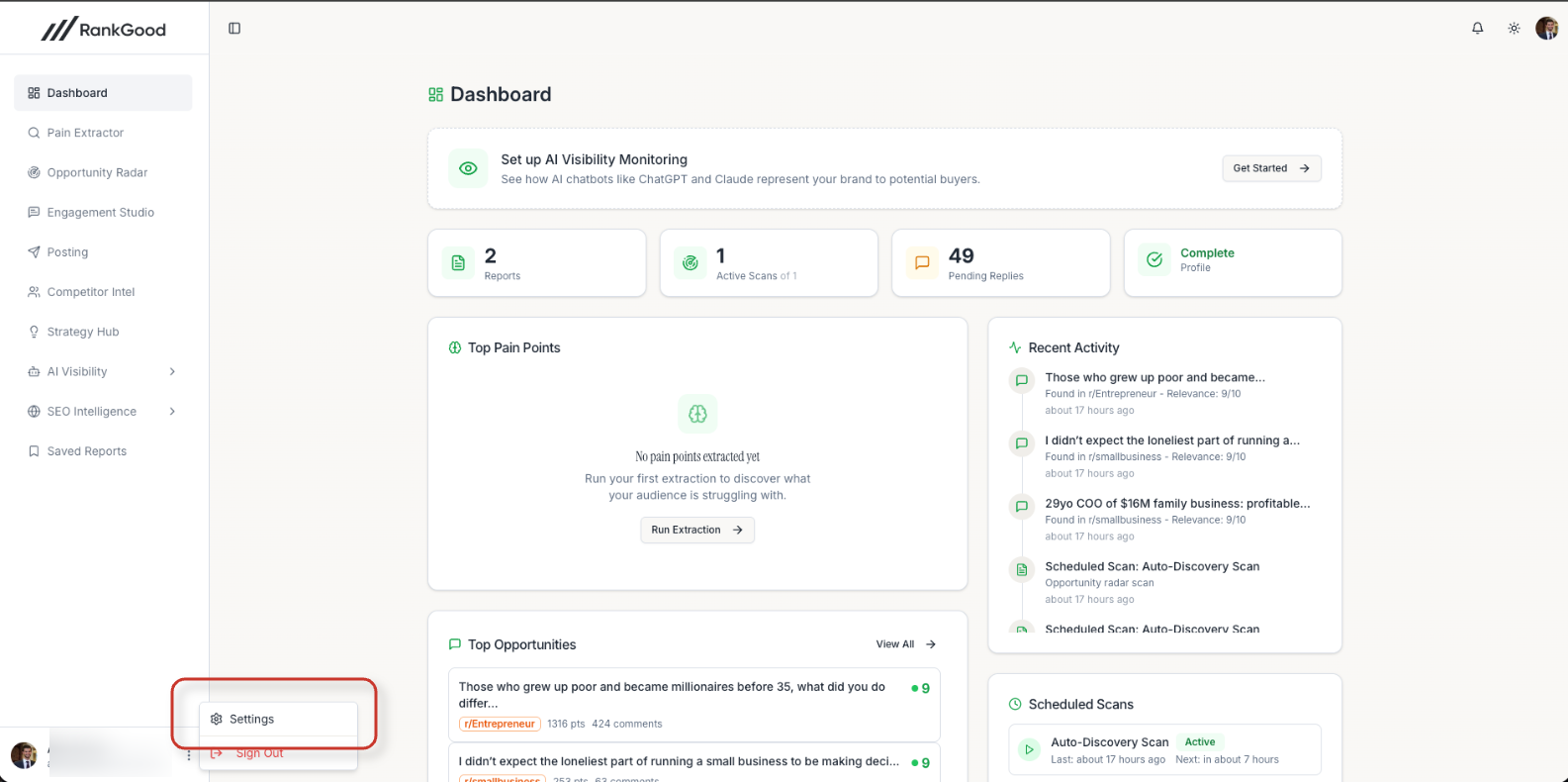Go to Opportunity Radar page
Image resolution: width=1568 pixels, height=782 pixels.
pyautogui.click(x=97, y=172)
